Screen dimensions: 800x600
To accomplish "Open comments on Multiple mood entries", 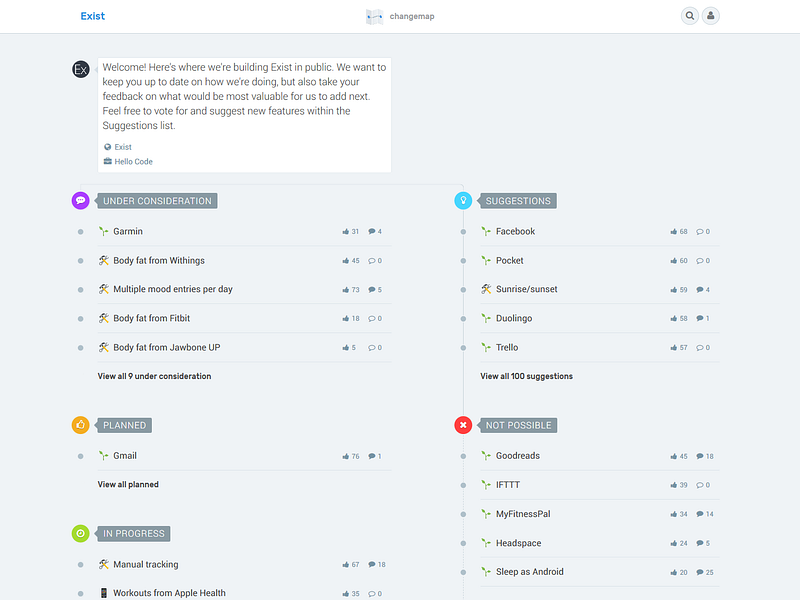I will point(372,290).
